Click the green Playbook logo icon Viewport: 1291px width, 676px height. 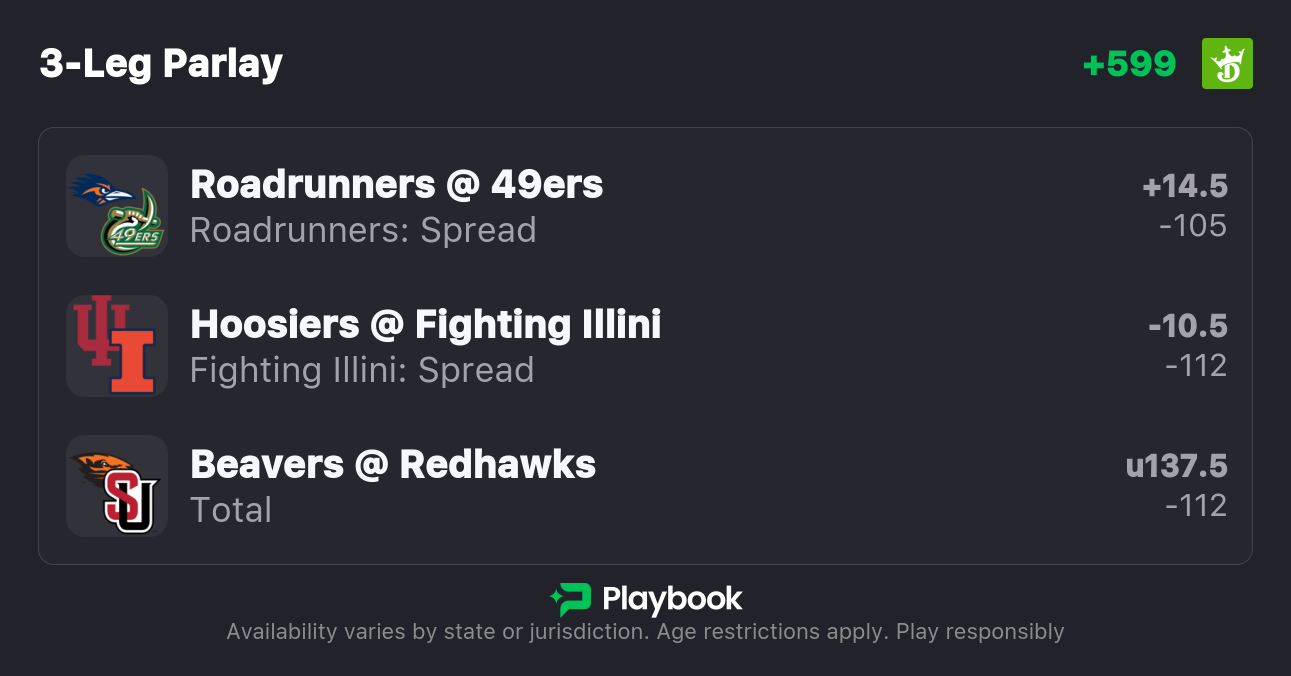[570, 599]
